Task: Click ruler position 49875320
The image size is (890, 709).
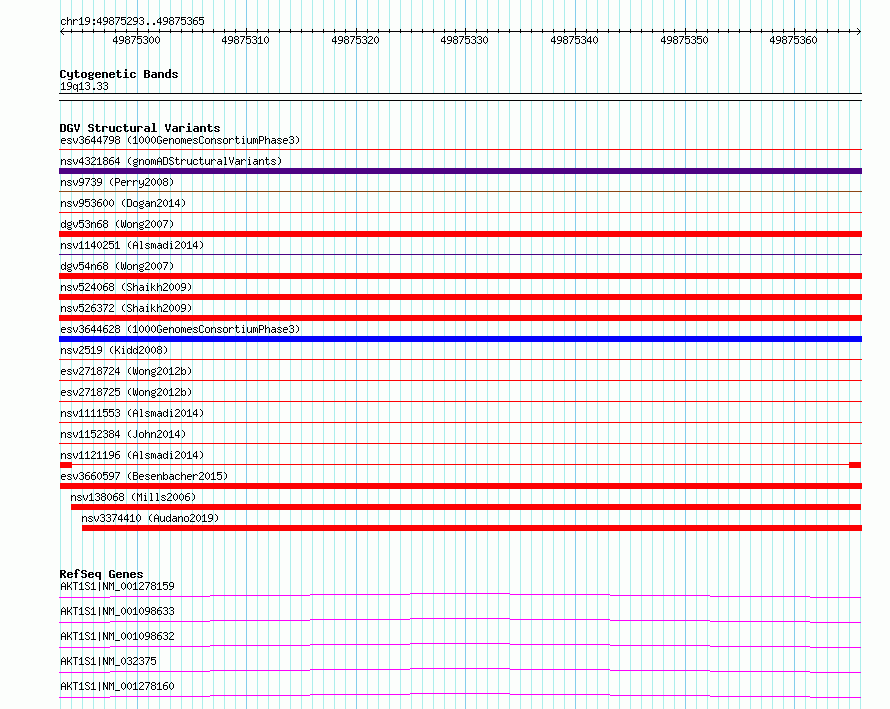Action: tap(355, 40)
